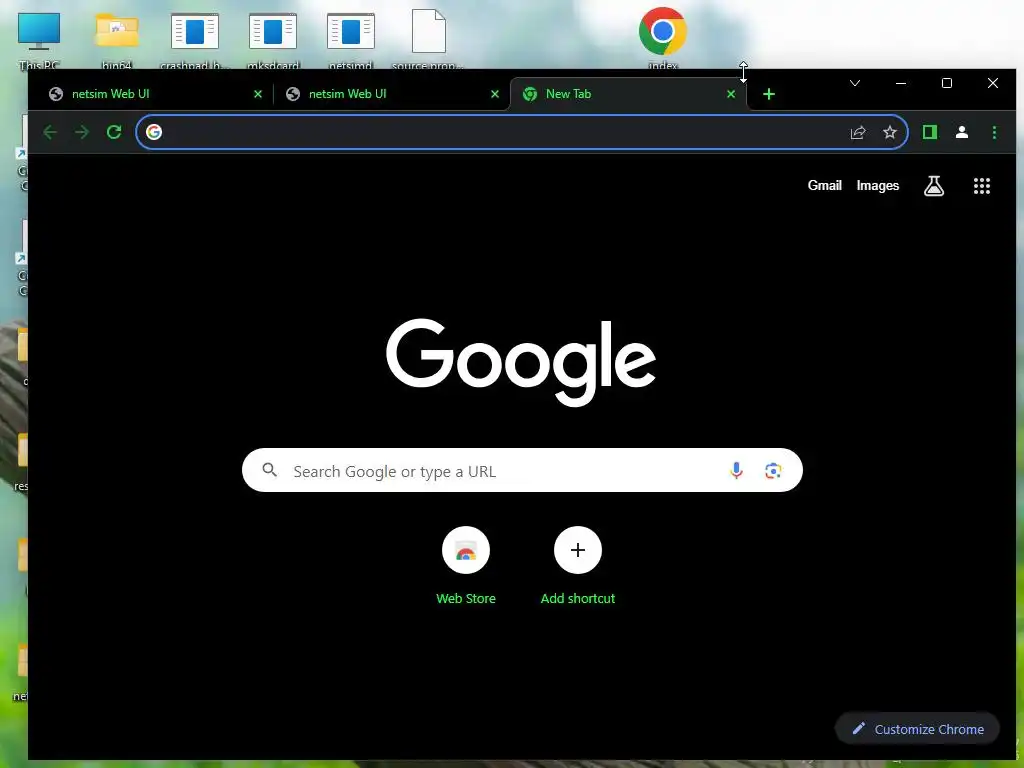Click the magnifier icon in the search box
The image size is (1024, 768).
pos(270,470)
